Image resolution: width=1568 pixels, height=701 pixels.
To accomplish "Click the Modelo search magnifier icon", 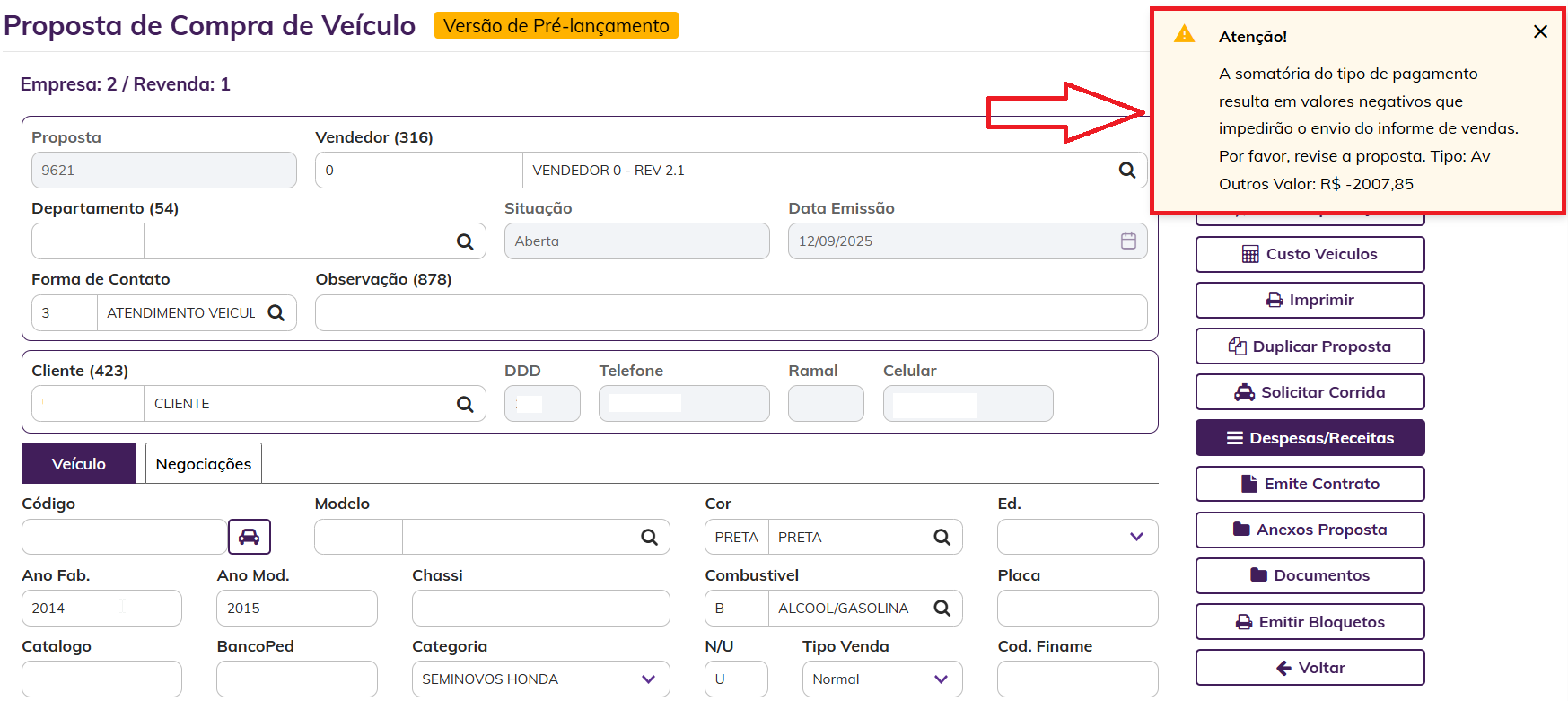I will coord(649,537).
